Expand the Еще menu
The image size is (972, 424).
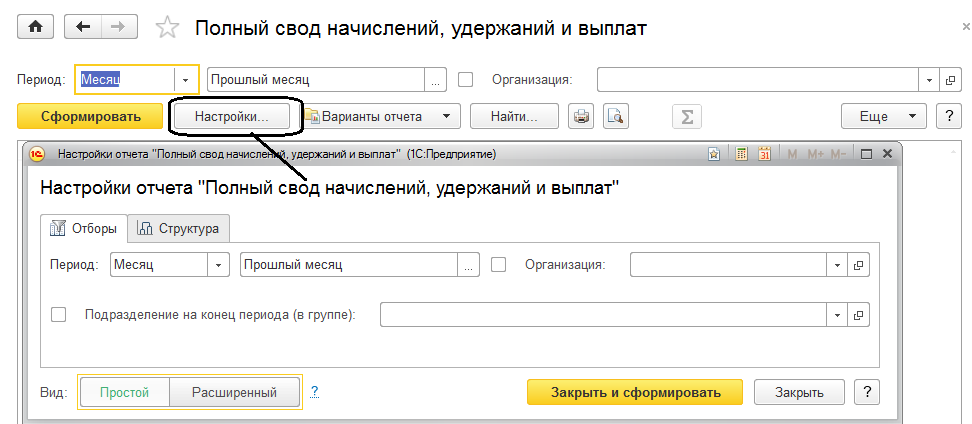tap(884, 117)
